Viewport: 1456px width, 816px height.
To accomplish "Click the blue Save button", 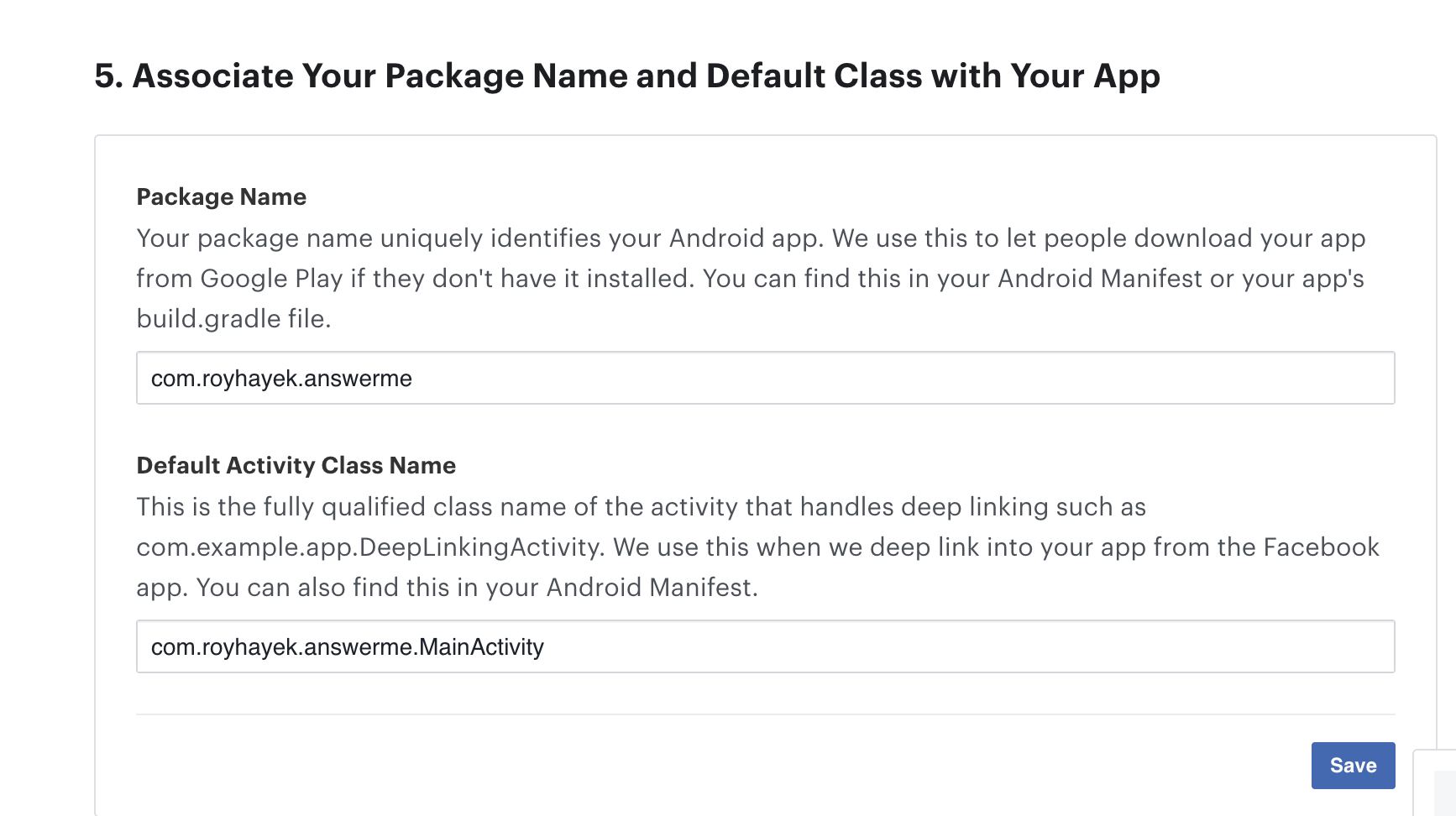I will point(1353,765).
